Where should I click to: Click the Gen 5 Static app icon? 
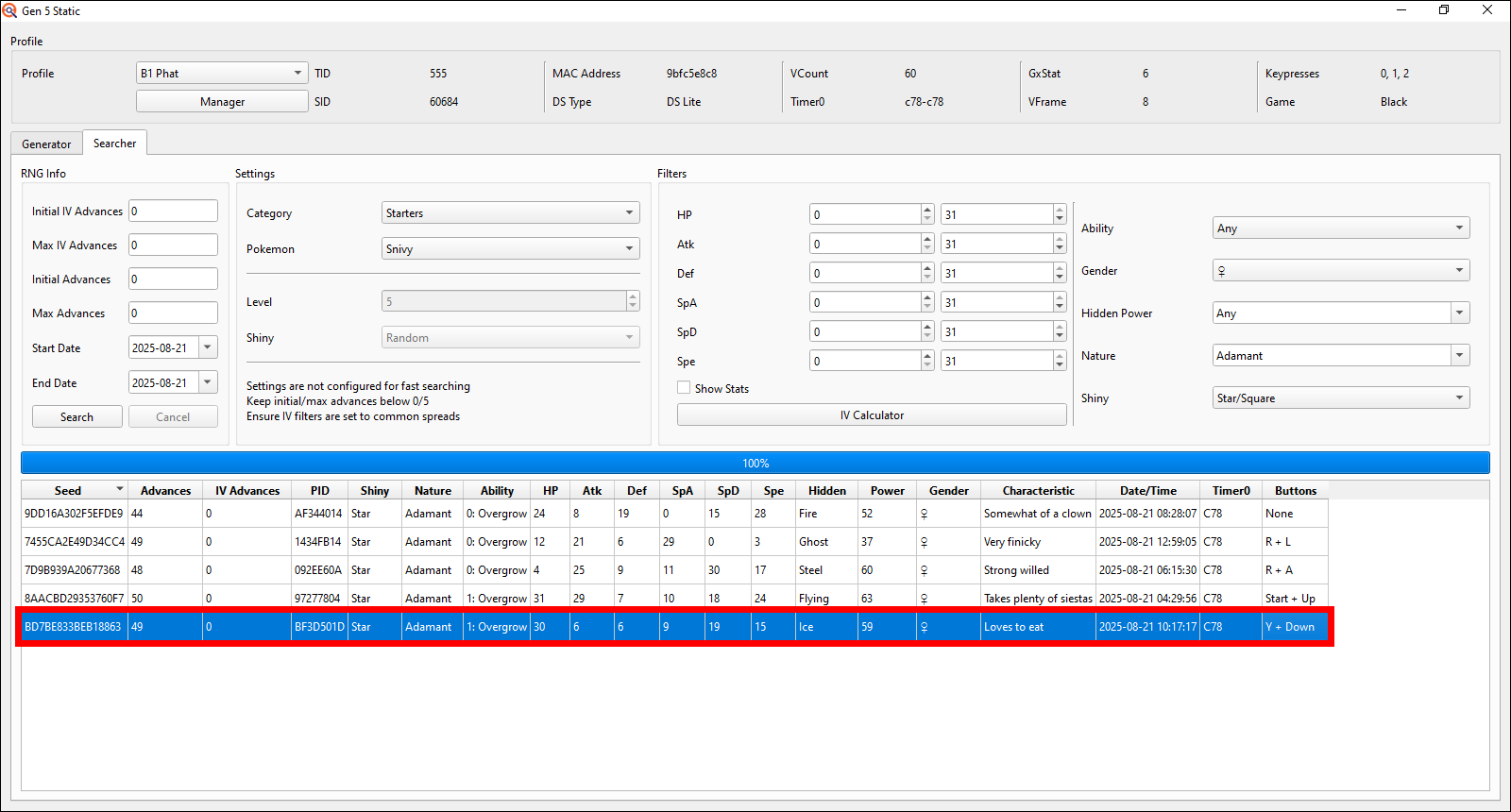tap(9, 10)
